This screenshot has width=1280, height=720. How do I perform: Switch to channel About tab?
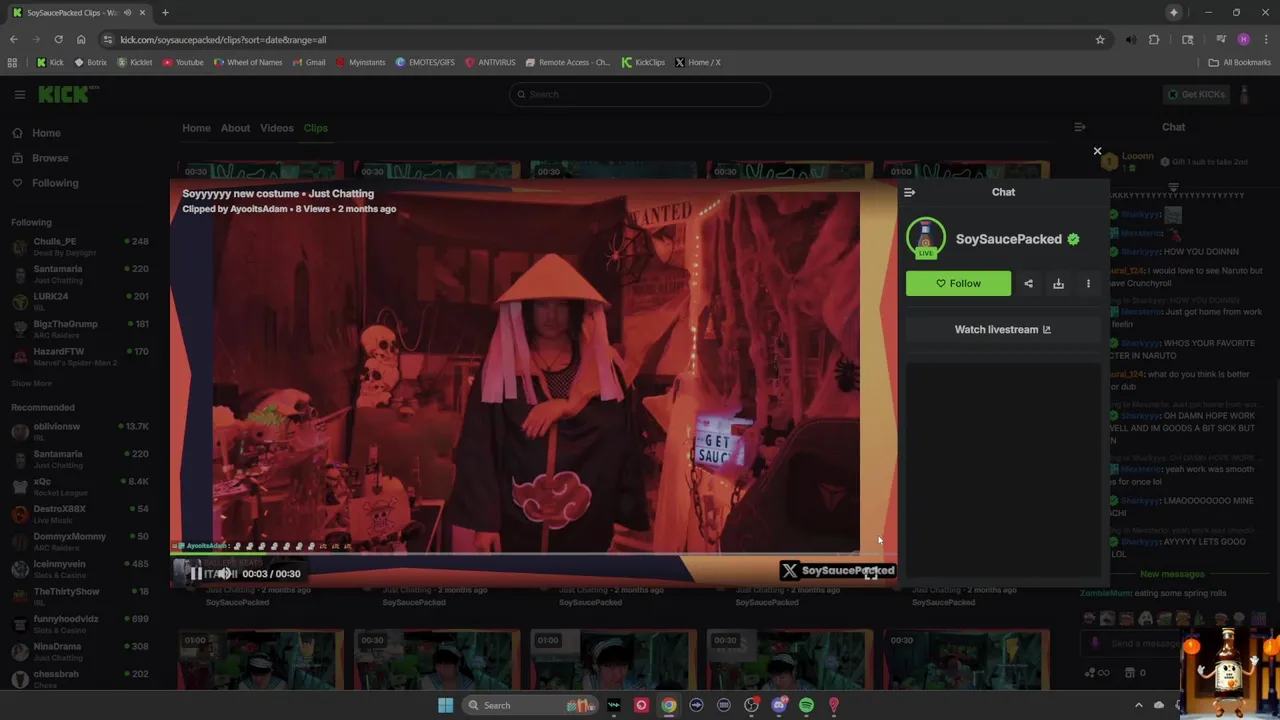[235, 128]
